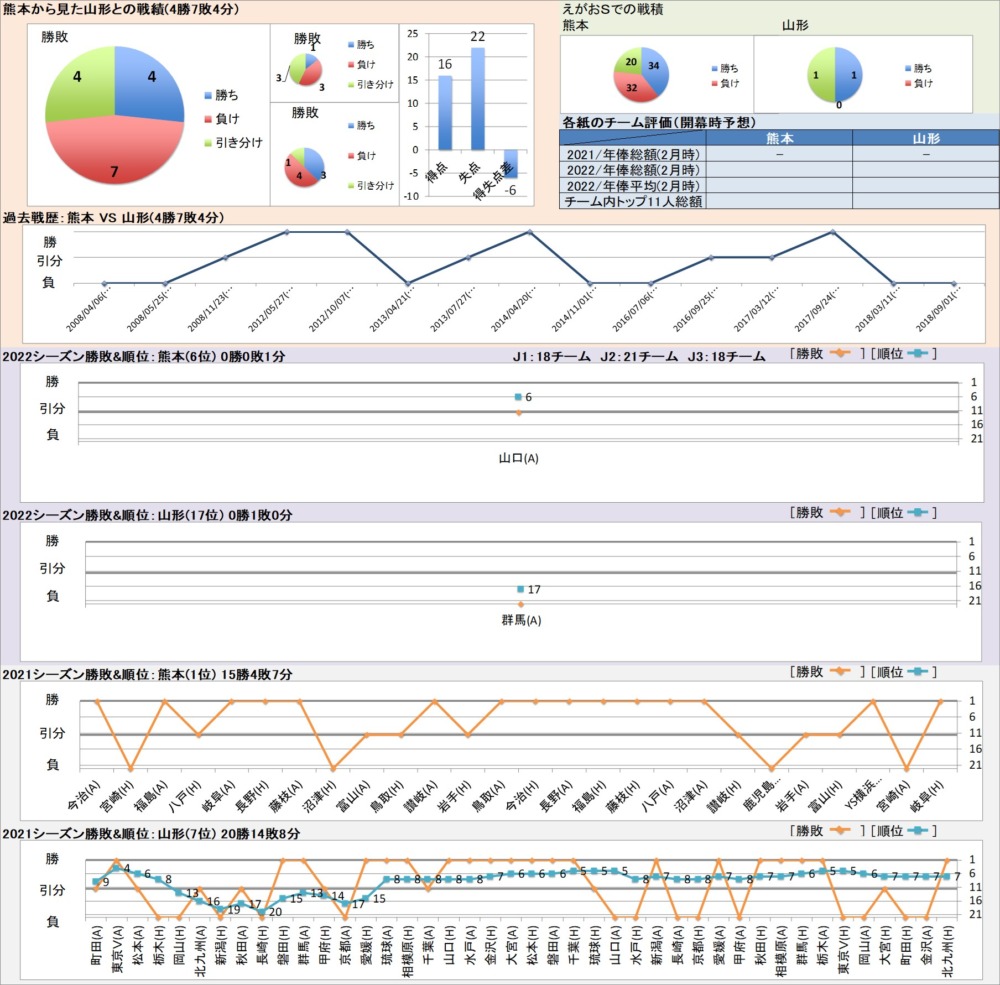Select the rank 17 marker above 群馬(A)

520,589
